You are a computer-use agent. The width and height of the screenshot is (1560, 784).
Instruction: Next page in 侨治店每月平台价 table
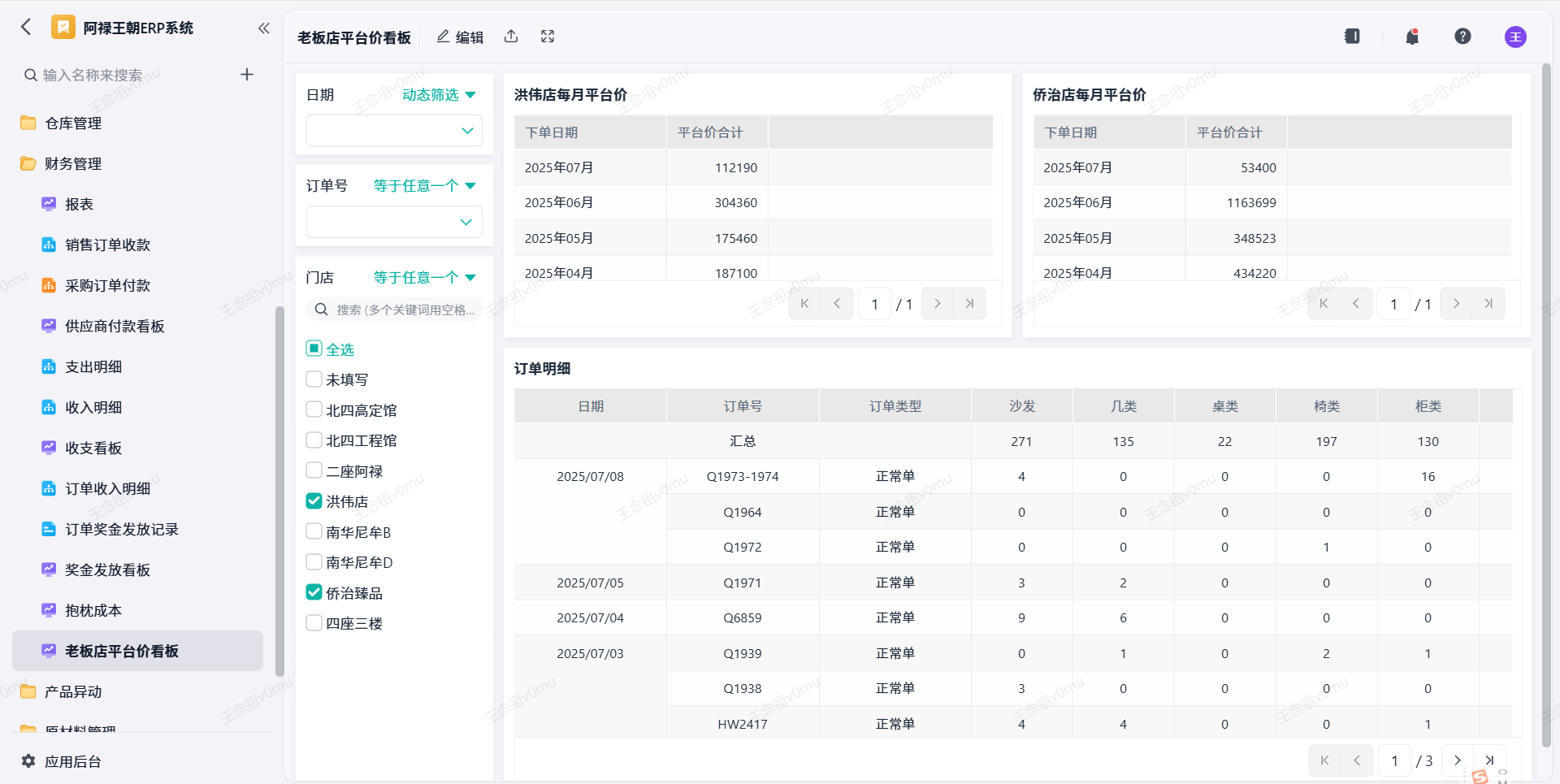coord(1457,304)
